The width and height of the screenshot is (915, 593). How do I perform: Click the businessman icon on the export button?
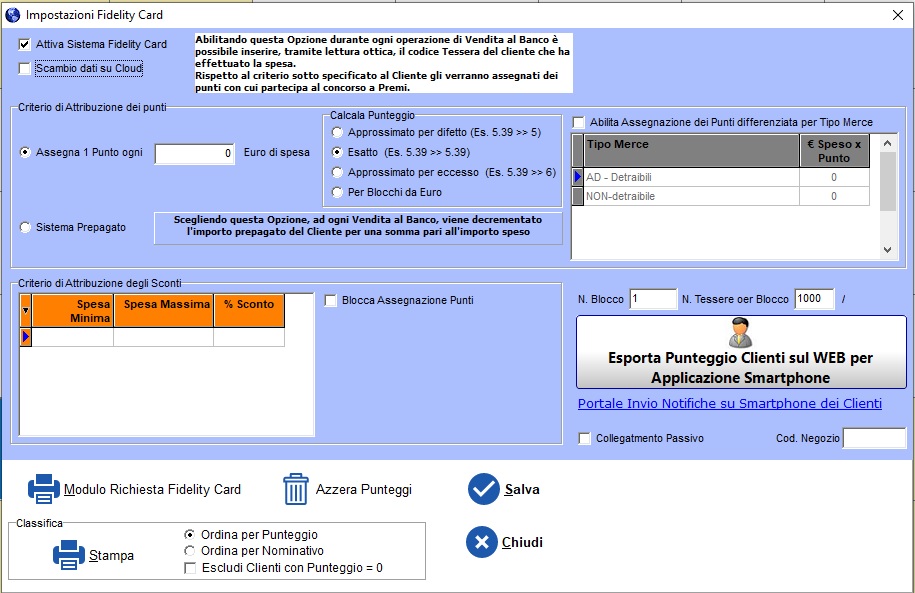pyautogui.click(x=741, y=333)
